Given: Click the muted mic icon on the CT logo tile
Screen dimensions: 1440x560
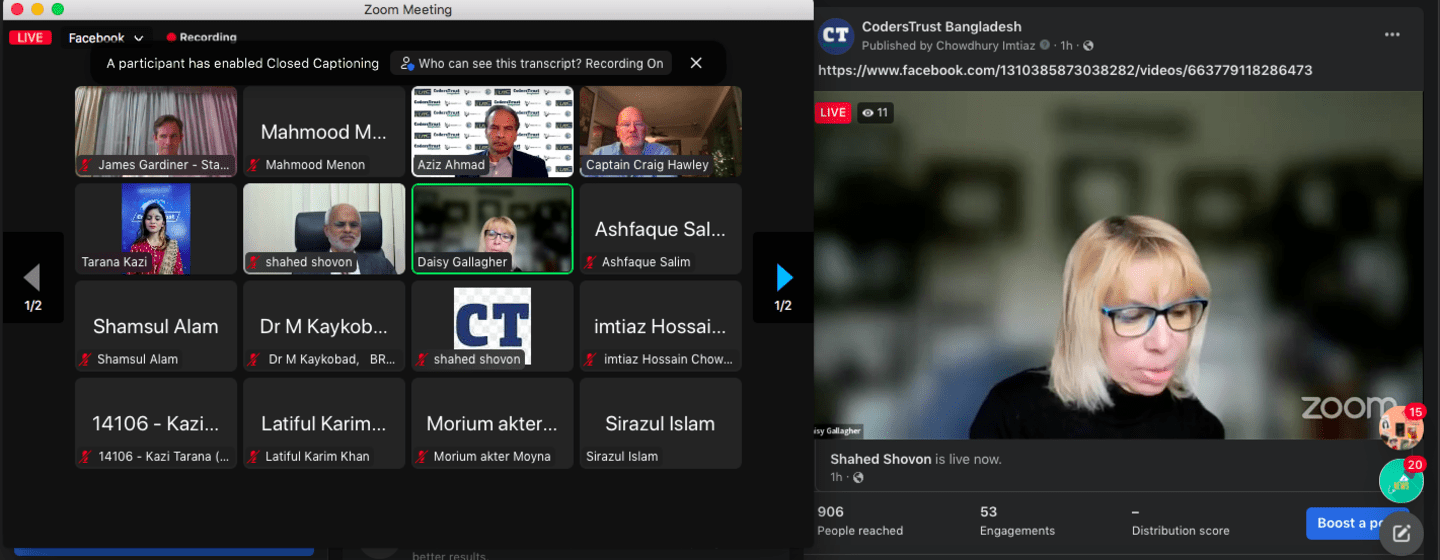Looking at the screenshot, I should (x=424, y=359).
